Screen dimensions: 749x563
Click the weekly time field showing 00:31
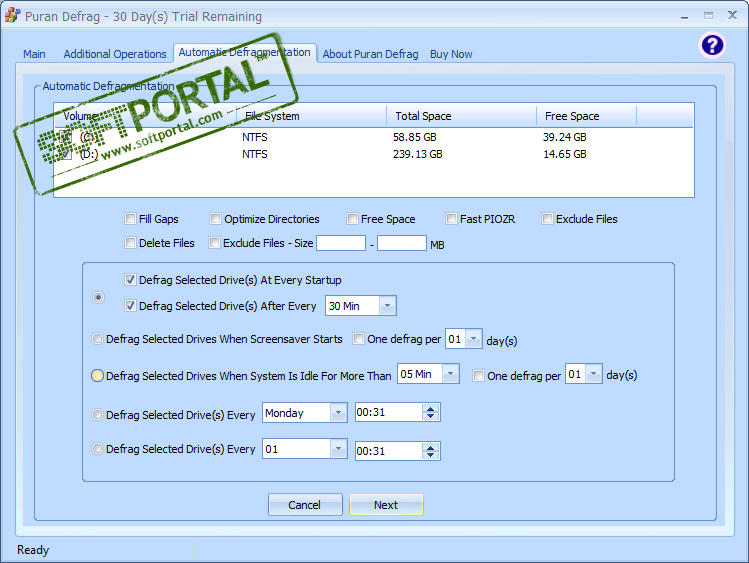pos(389,413)
